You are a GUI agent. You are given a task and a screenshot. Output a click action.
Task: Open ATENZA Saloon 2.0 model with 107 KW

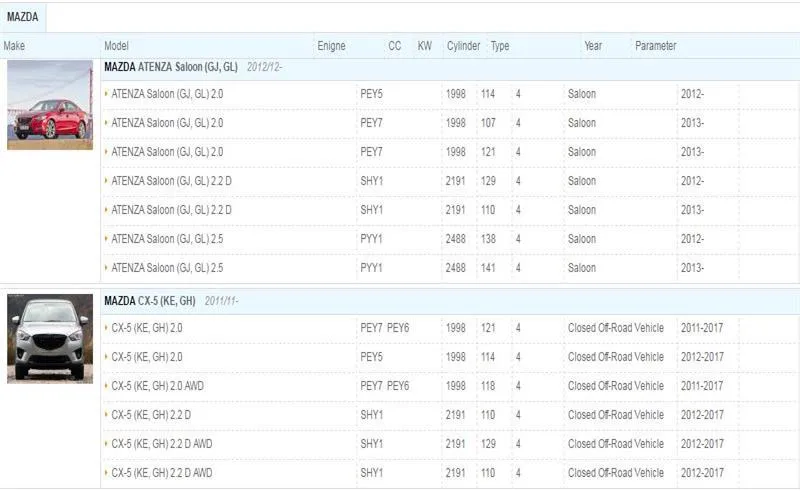167,123
